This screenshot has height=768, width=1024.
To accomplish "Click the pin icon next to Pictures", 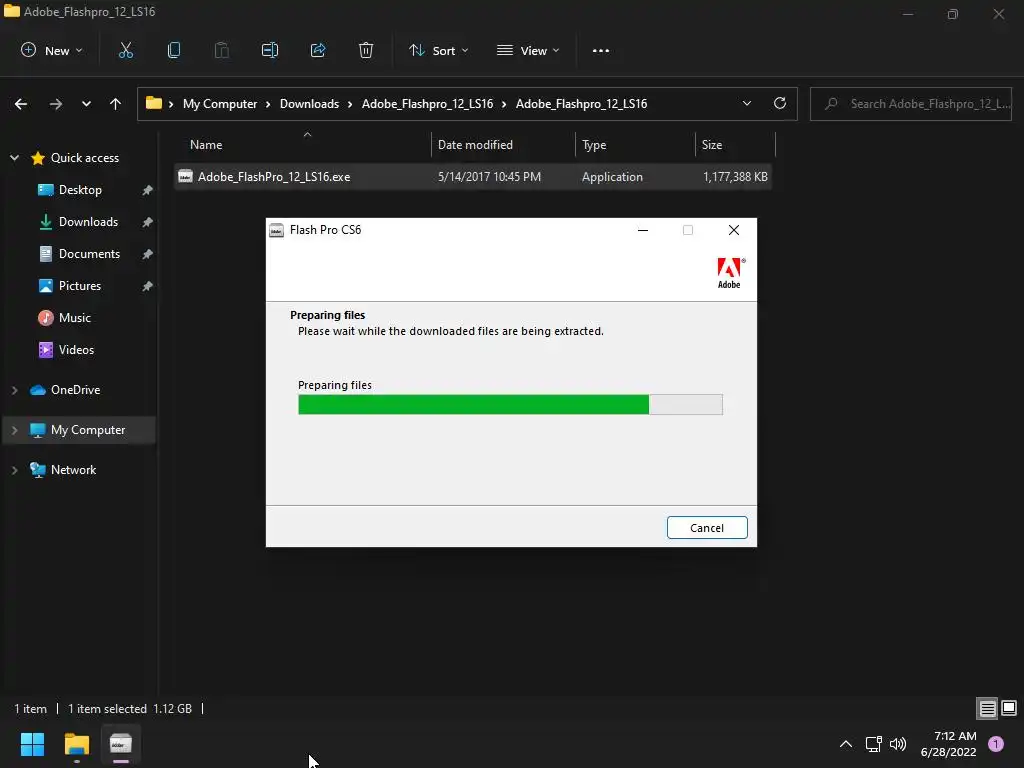I will click(x=148, y=286).
